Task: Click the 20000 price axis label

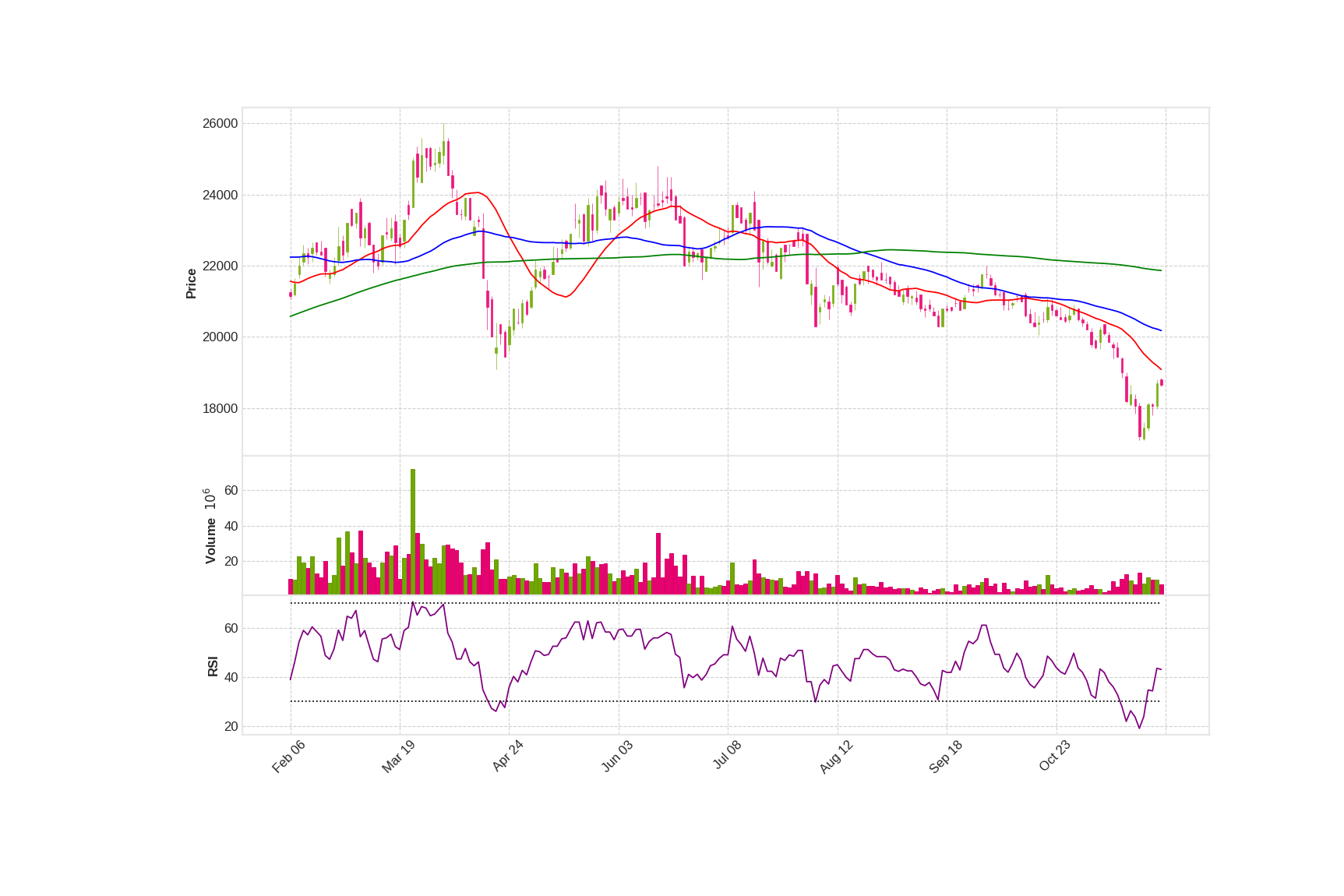Action: (x=220, y=337)
